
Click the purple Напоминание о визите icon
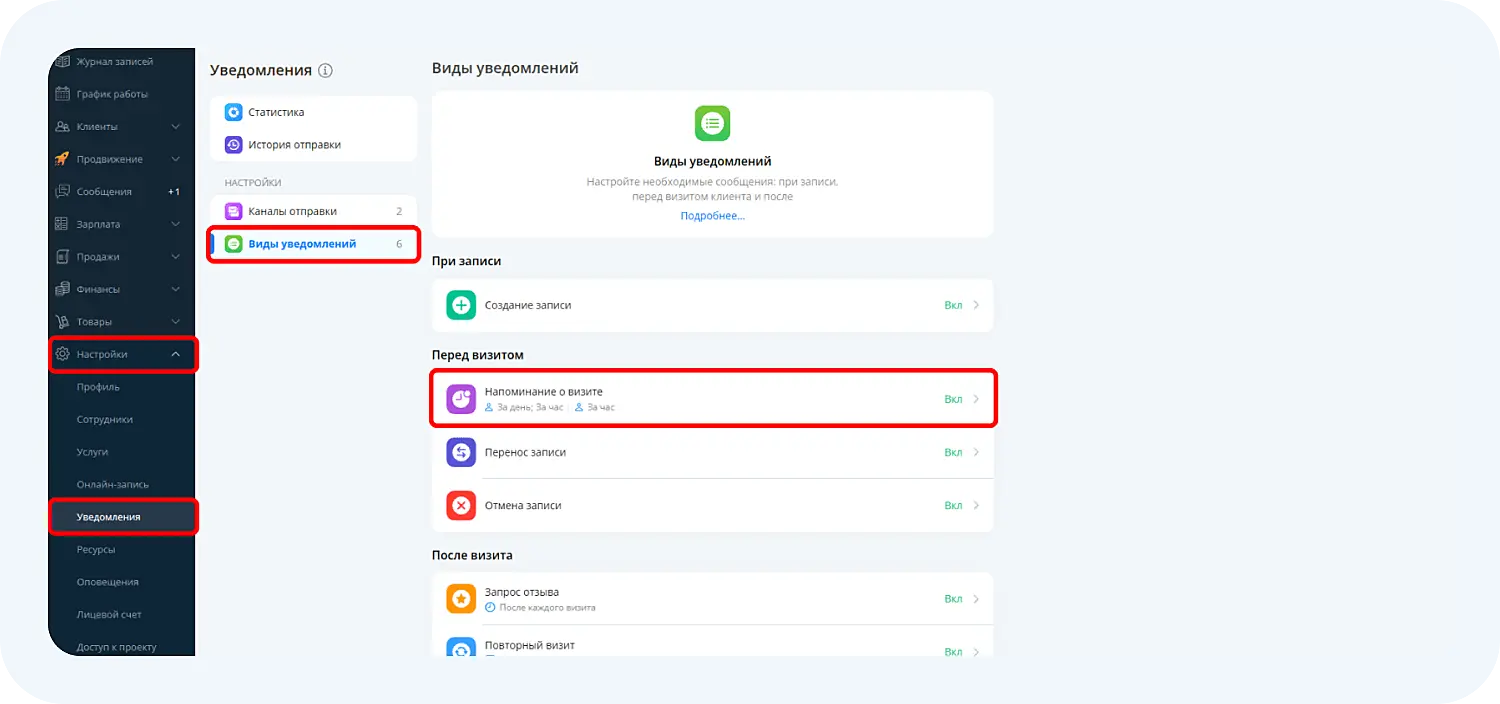pyautogui.click(x=461, y=399)
